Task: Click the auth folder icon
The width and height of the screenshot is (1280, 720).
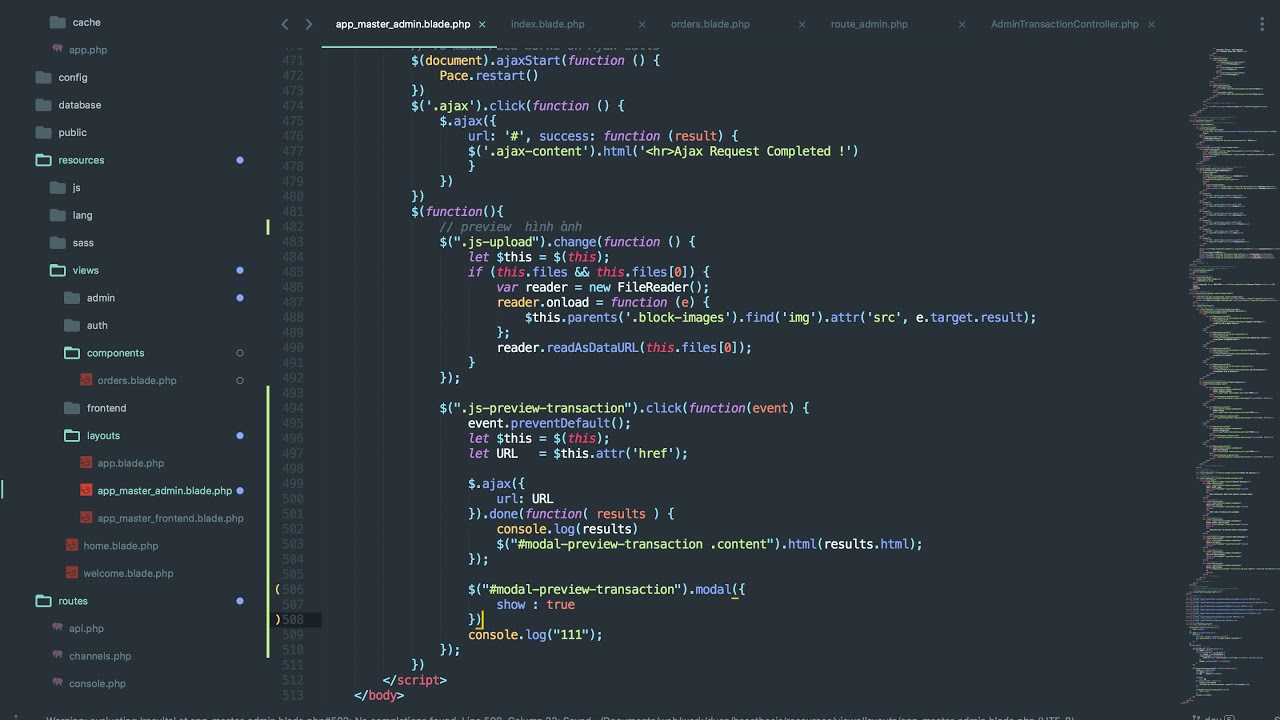Action: click(71, 325)
